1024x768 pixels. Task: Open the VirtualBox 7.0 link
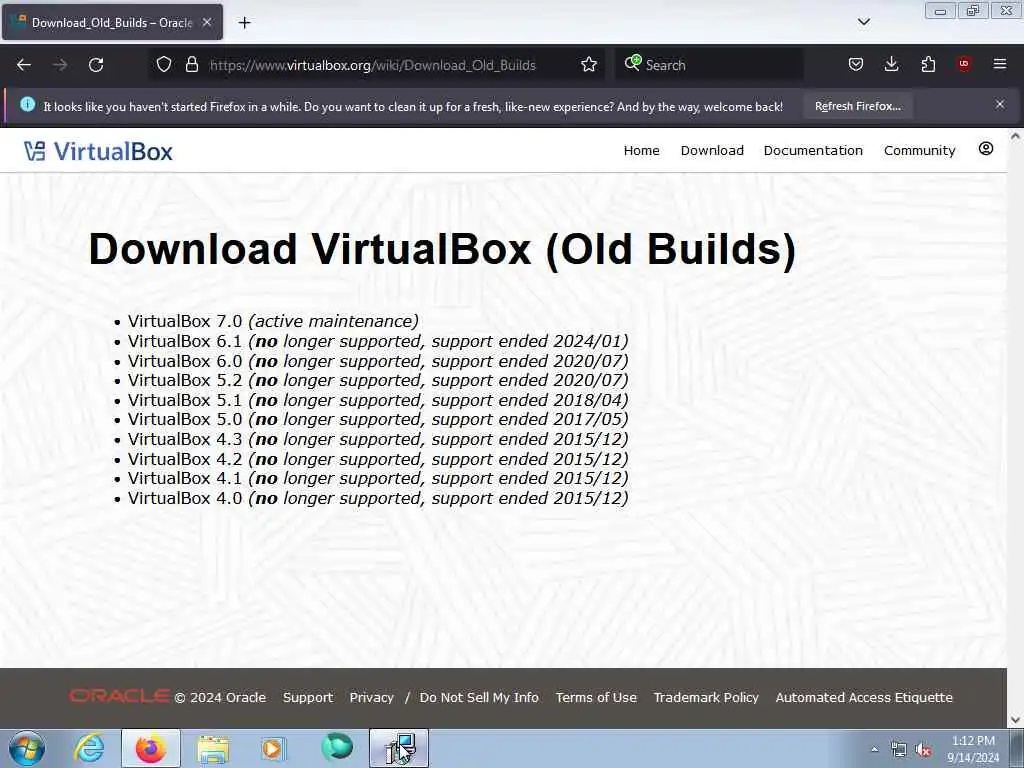click(185, 321)
